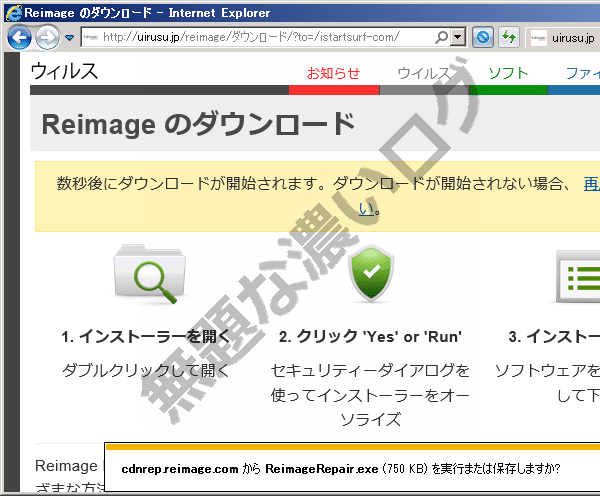Click the folder with magnifier icon

[x=150, y=274]
